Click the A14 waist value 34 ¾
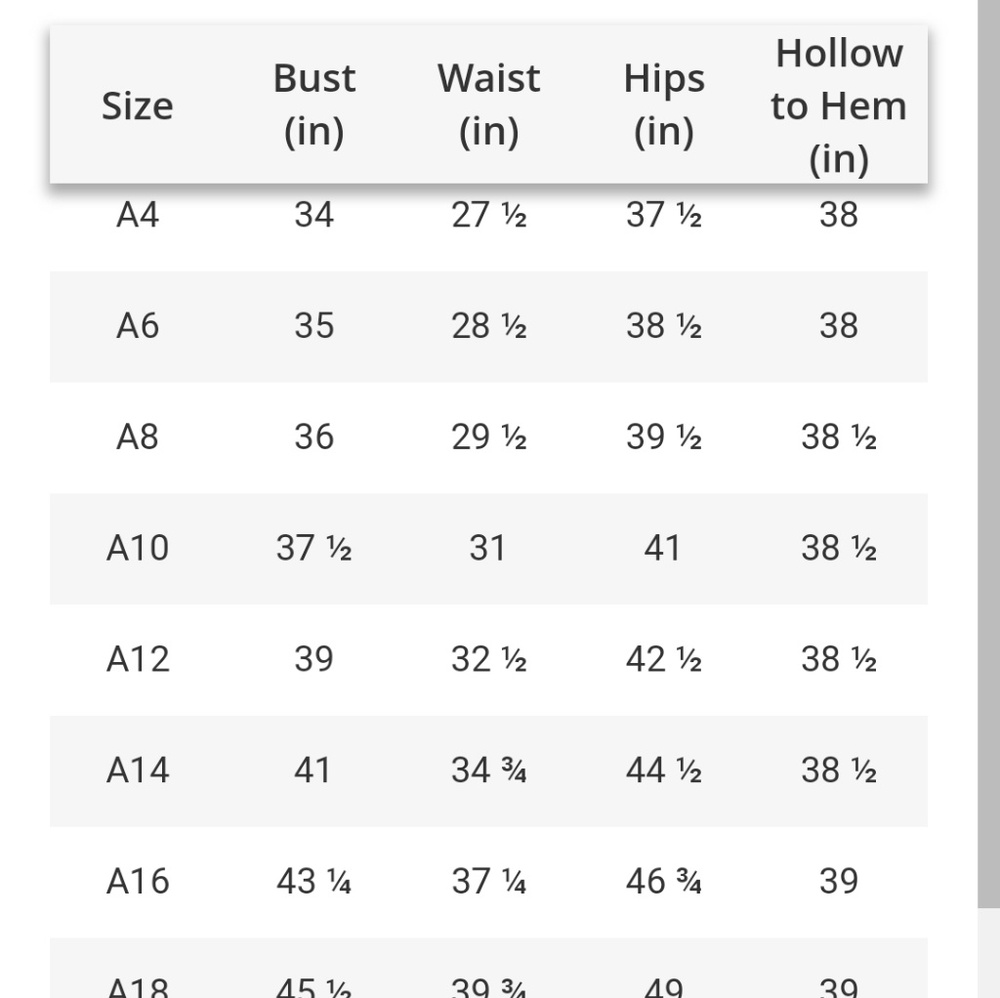The width and height of the screenshot is (1000, 998). point(489,770)
